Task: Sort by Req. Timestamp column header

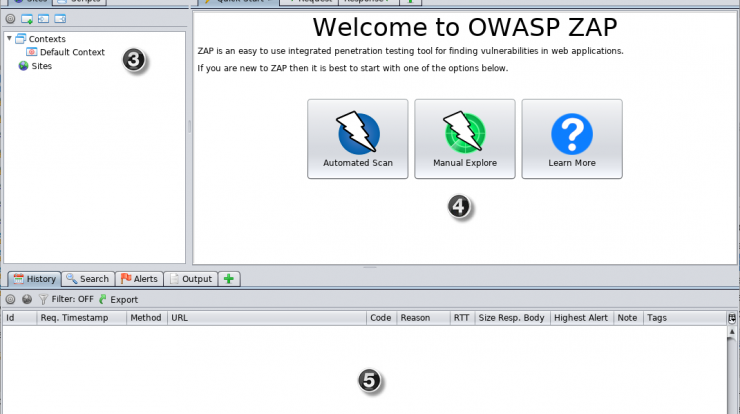Action: [x=82, y=318]
